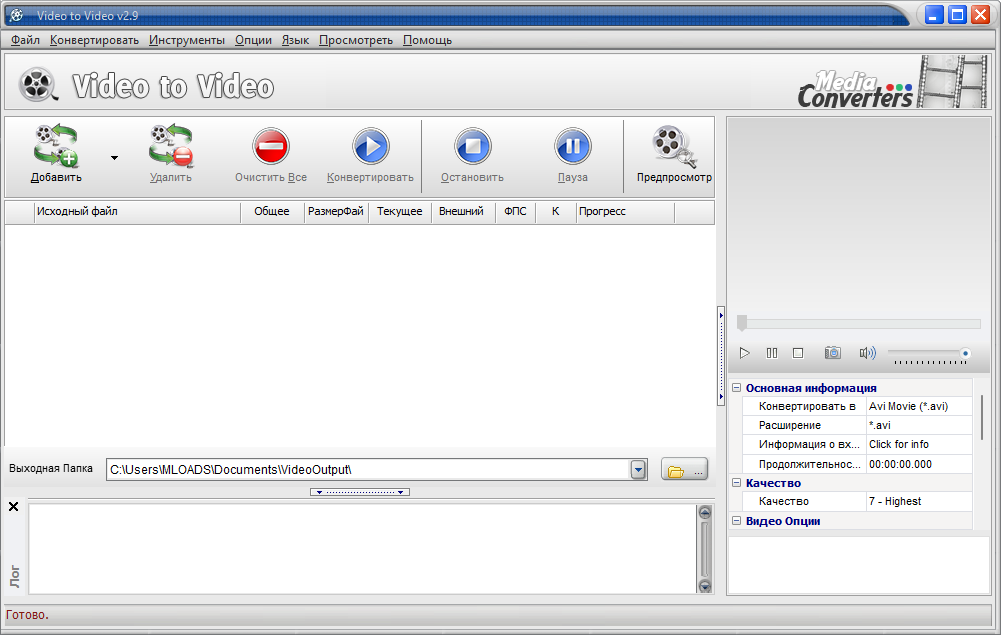This screenshot has width=1001, height=635.
Task: Collapse the Видео Опции section
Action: pos(736,521)
